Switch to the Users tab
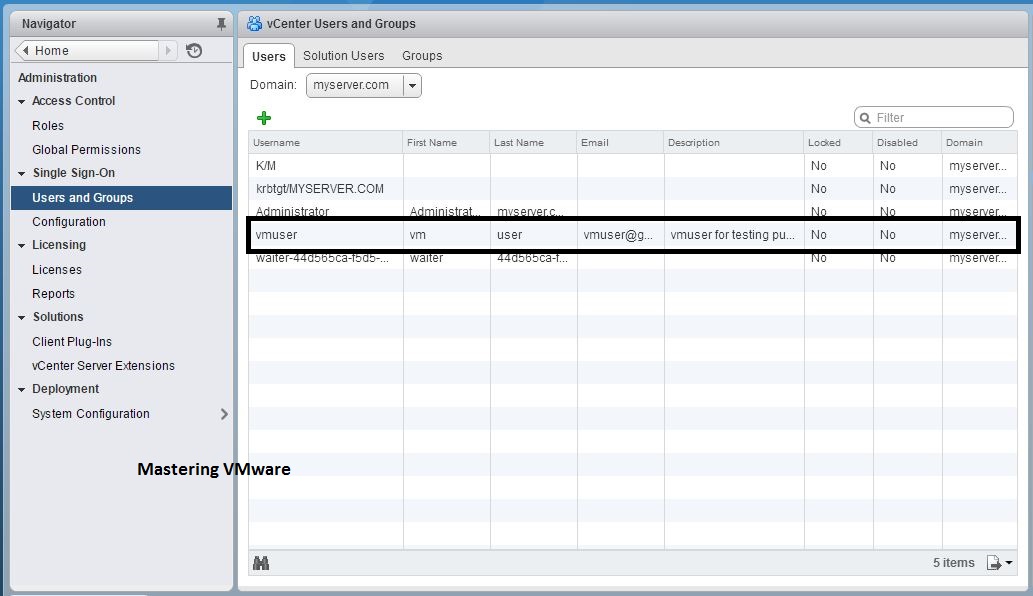 [269, 57]
